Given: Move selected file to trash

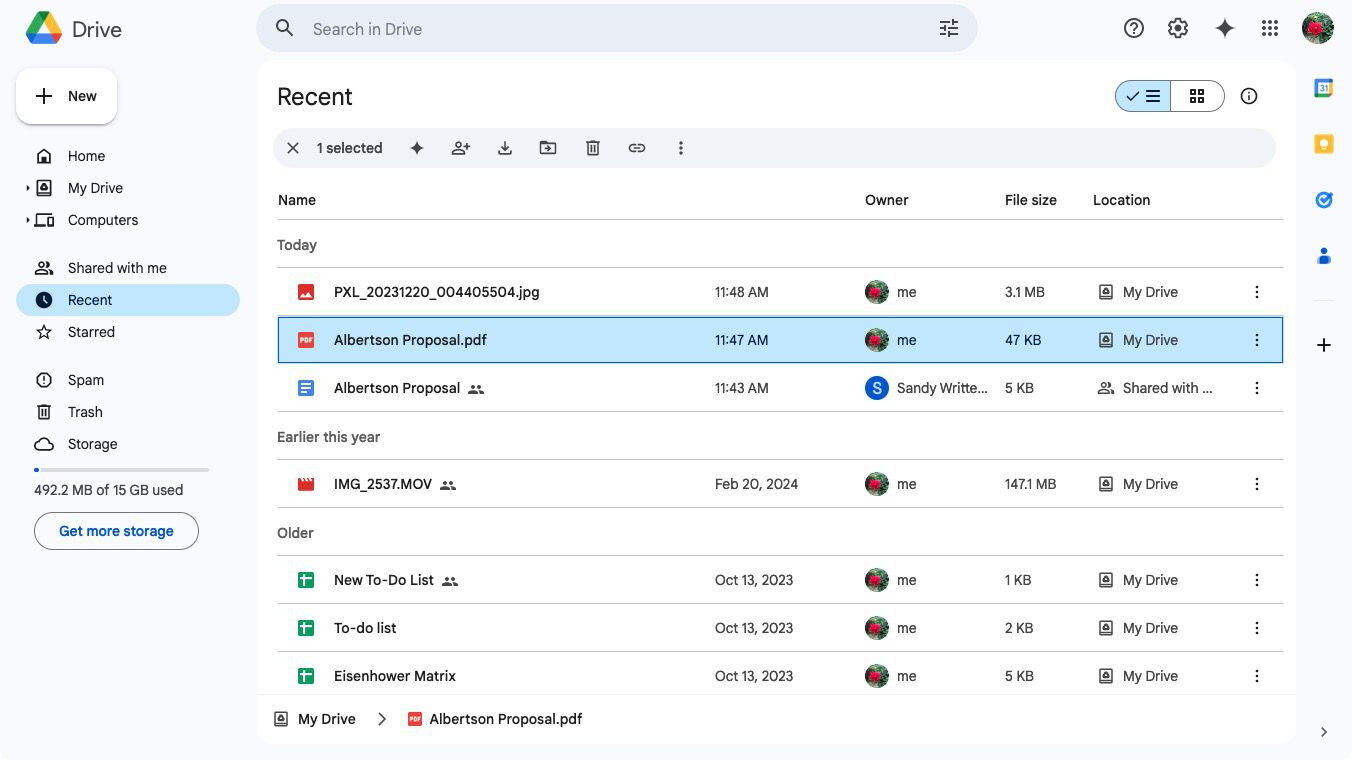Looking at the screenshot, I should [x=593, y=148].
